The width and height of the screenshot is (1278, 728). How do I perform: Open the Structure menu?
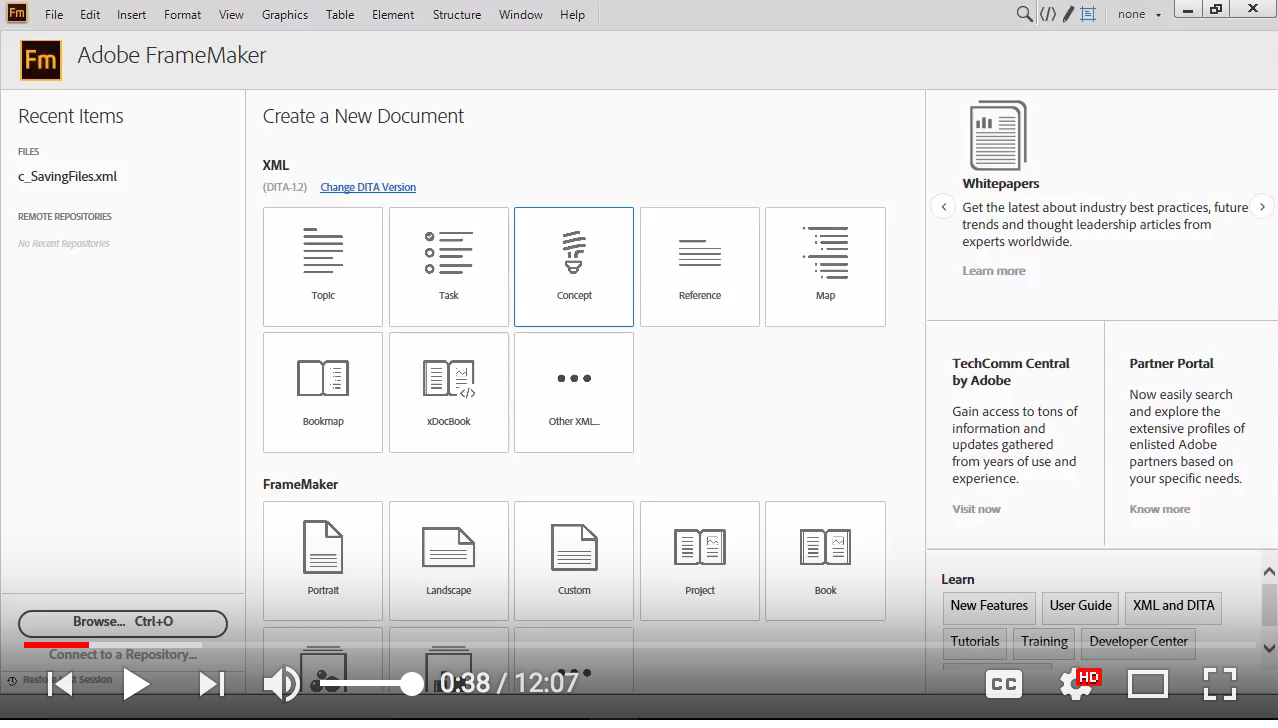[456, 15]
